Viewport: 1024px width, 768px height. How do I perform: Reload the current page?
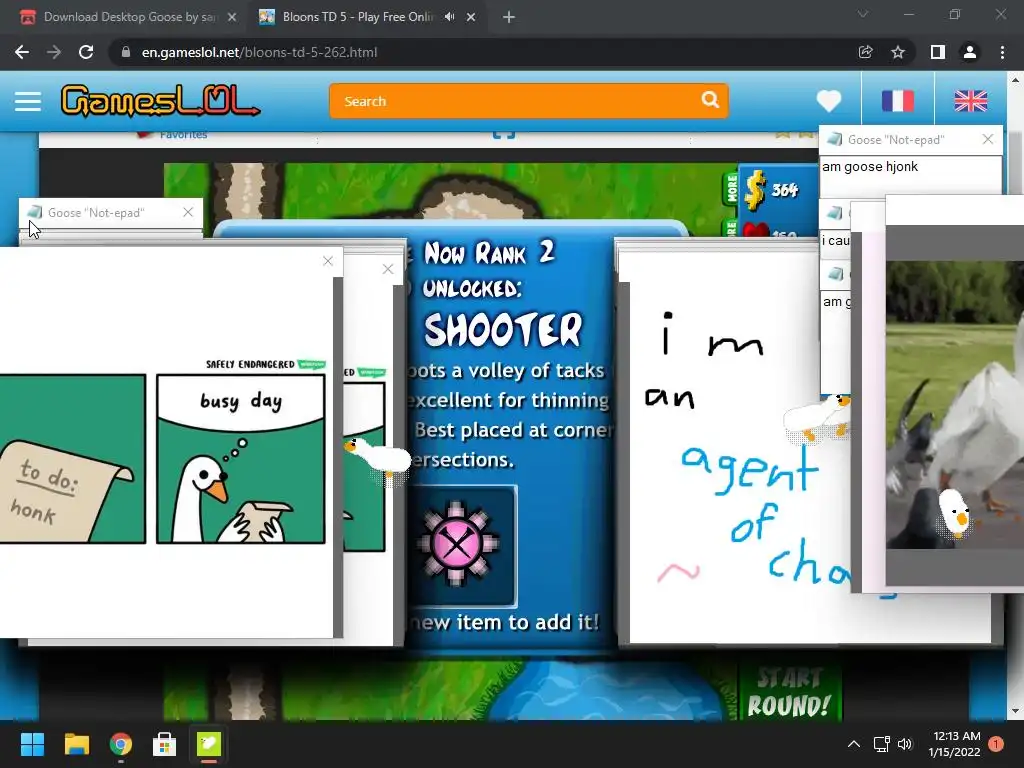point(86,52)
